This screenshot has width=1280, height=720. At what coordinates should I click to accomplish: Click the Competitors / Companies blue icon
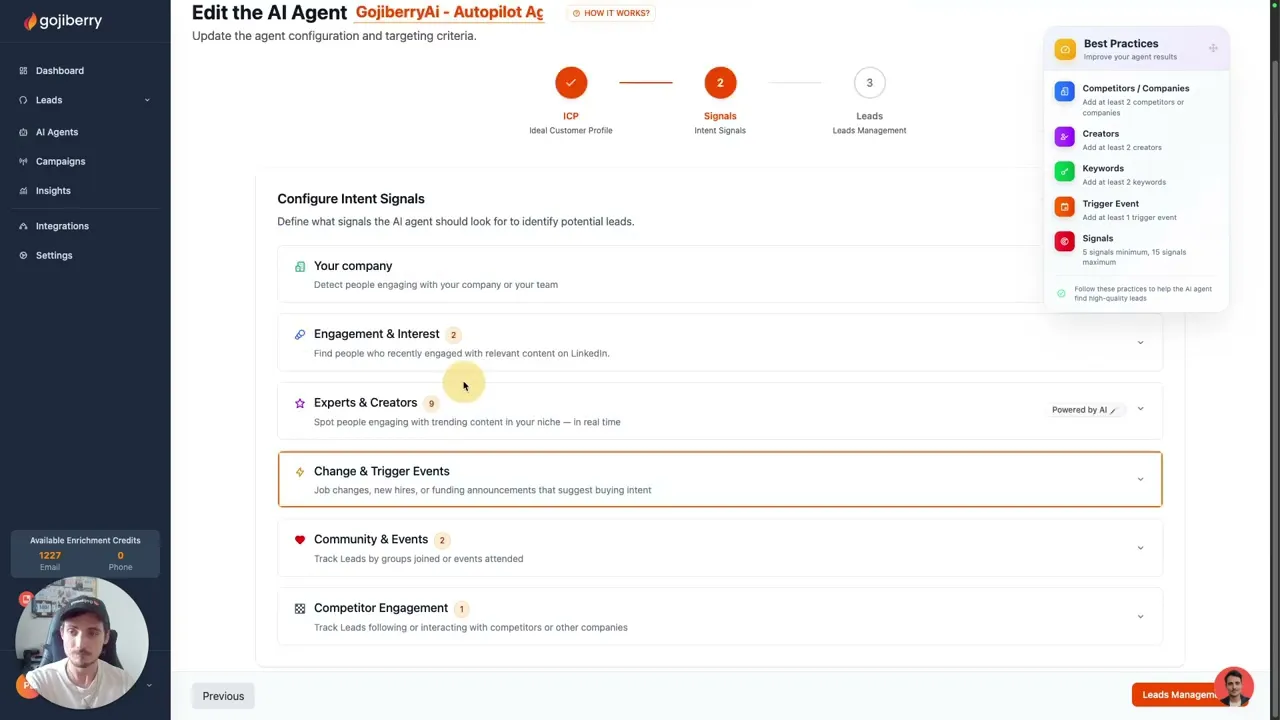tap(1064, 91)
